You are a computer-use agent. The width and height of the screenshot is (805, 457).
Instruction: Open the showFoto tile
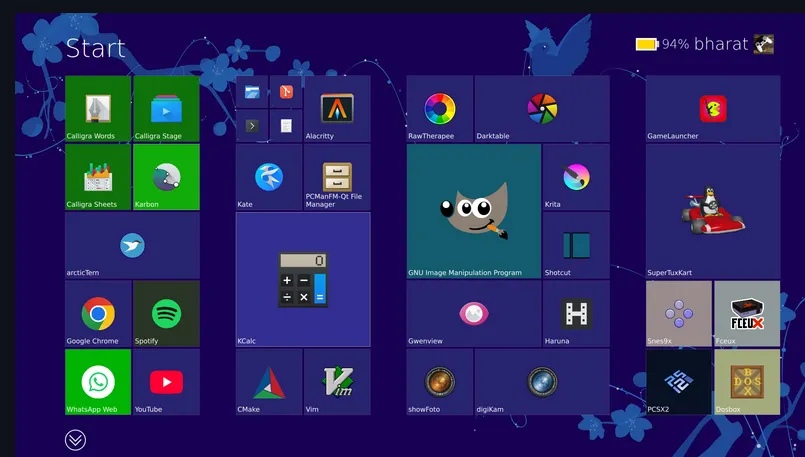[440, 382]
